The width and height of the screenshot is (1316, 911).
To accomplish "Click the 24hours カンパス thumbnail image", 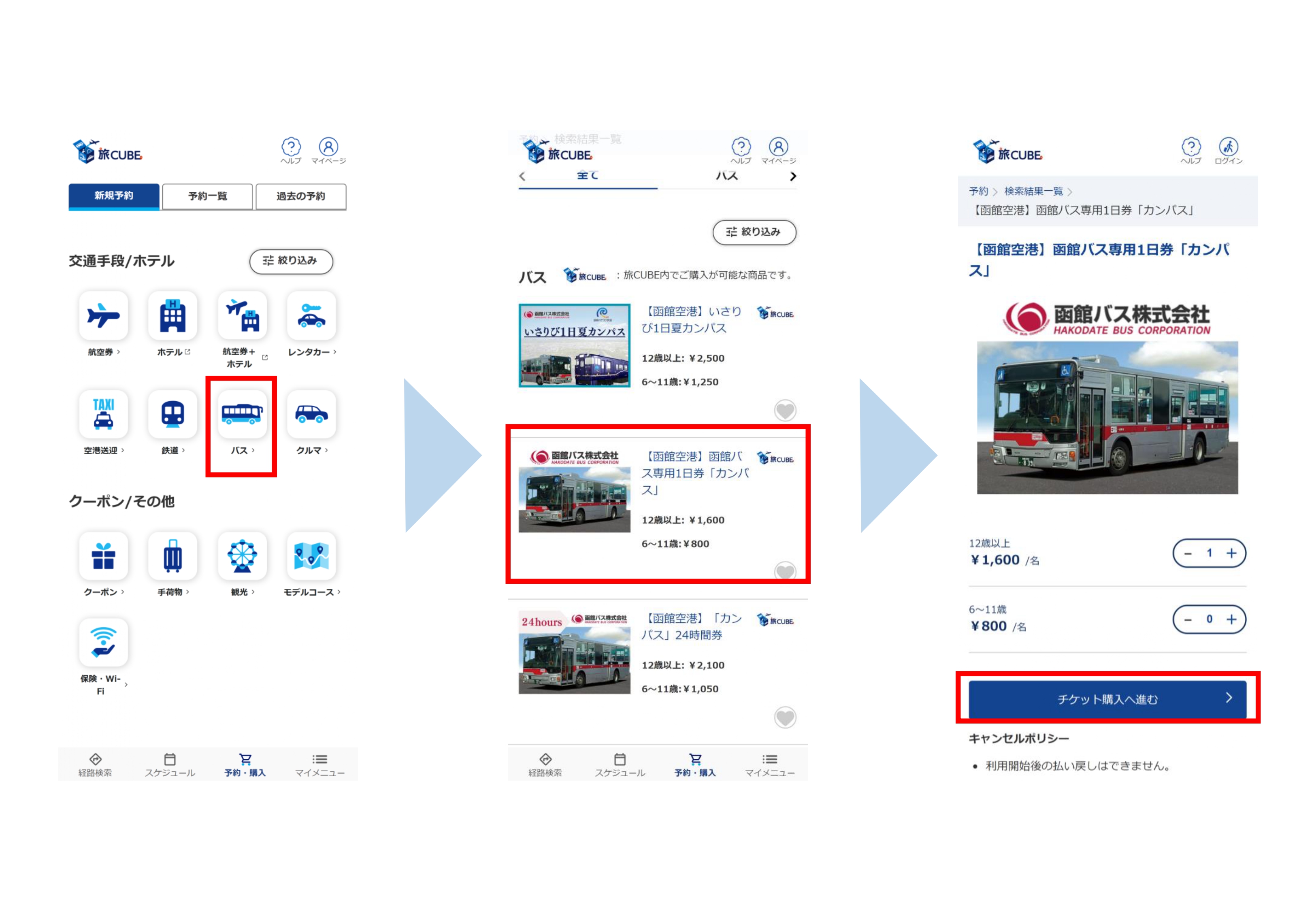I will tap(575, 653).
